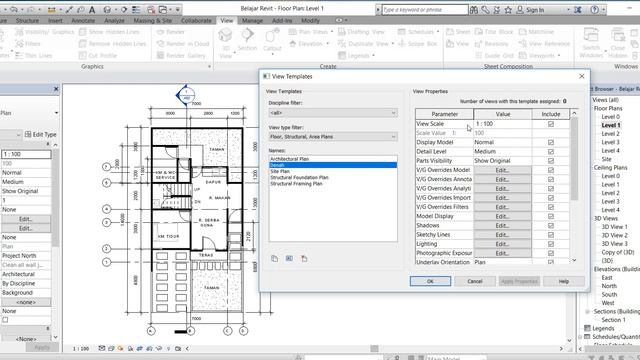Click Show Hidden Lines in ribbon
The width and height of the screenshot is (640, 360).
(109, 32)
